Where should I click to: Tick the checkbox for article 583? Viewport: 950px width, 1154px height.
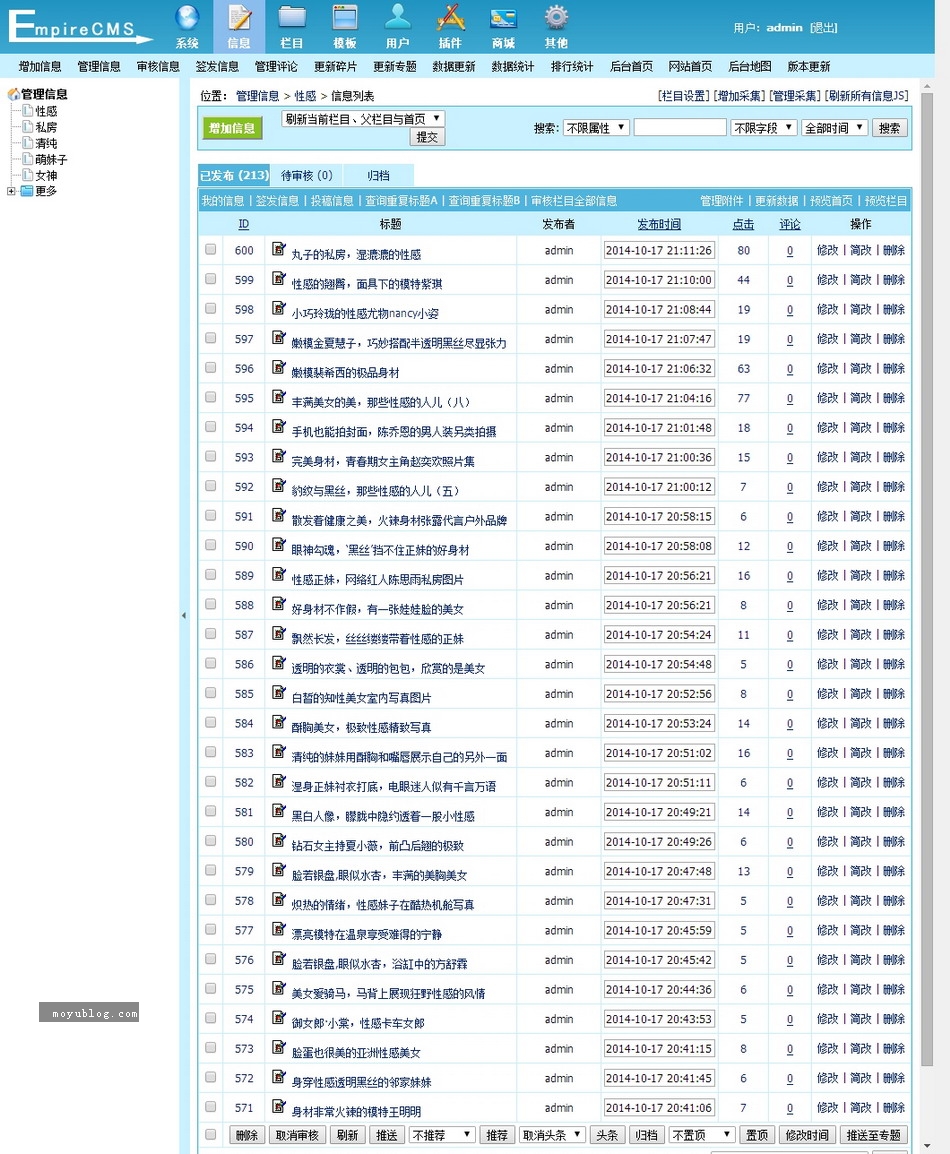click(x=210, y=752)
